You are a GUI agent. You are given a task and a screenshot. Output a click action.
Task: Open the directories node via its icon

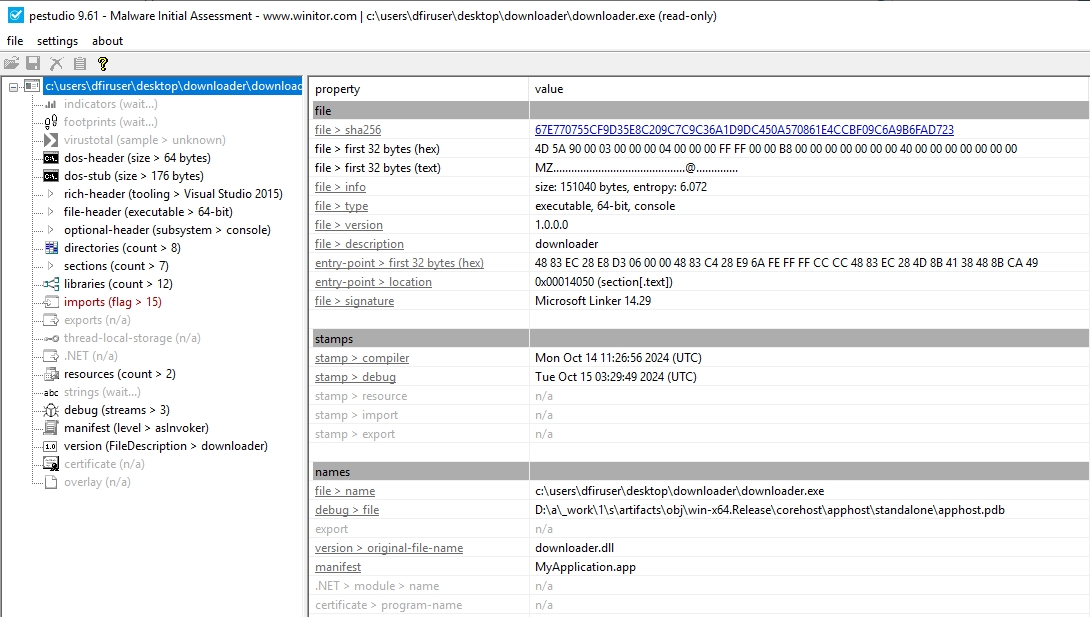pyautogui.click(x=51, y=248)
